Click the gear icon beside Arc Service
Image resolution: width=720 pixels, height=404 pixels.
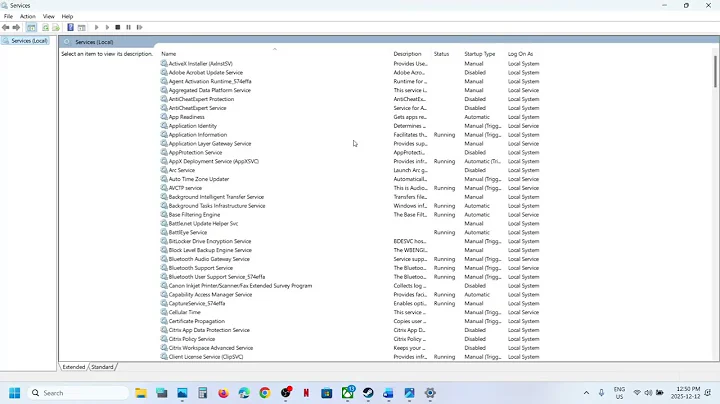(164, 170)
